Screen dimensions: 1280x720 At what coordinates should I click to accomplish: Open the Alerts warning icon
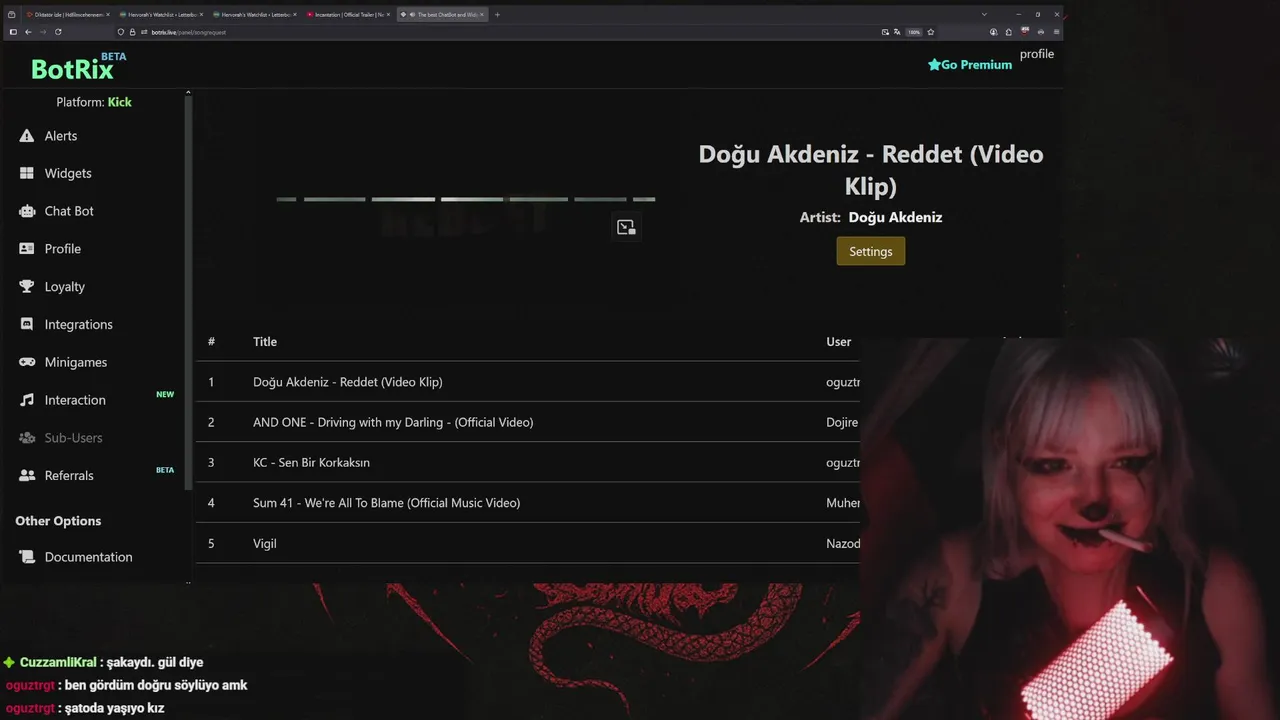pyautogui.click(x=27, y=136)
